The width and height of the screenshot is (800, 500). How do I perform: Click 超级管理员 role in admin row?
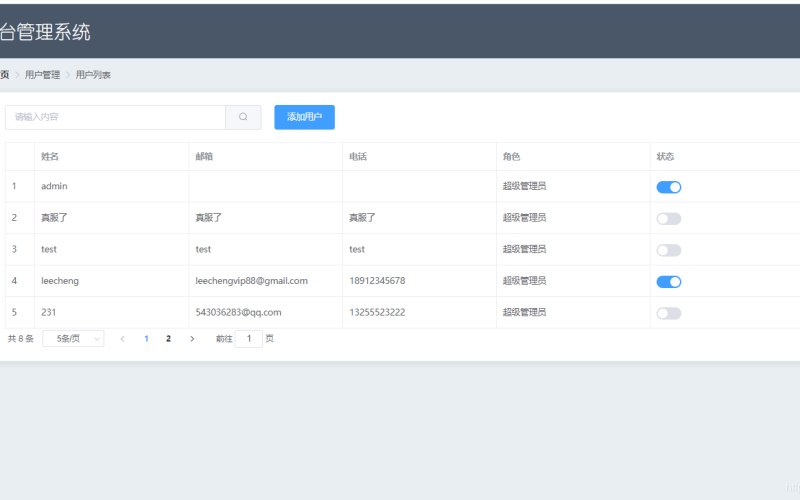click(524, 186)
